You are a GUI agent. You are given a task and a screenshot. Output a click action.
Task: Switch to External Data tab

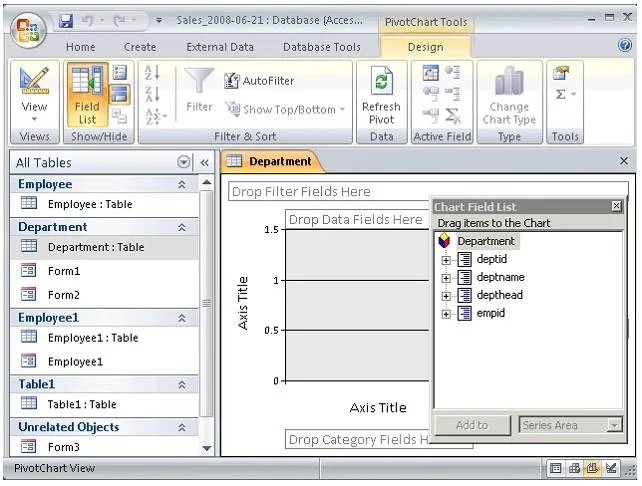(x=220, y=47)
